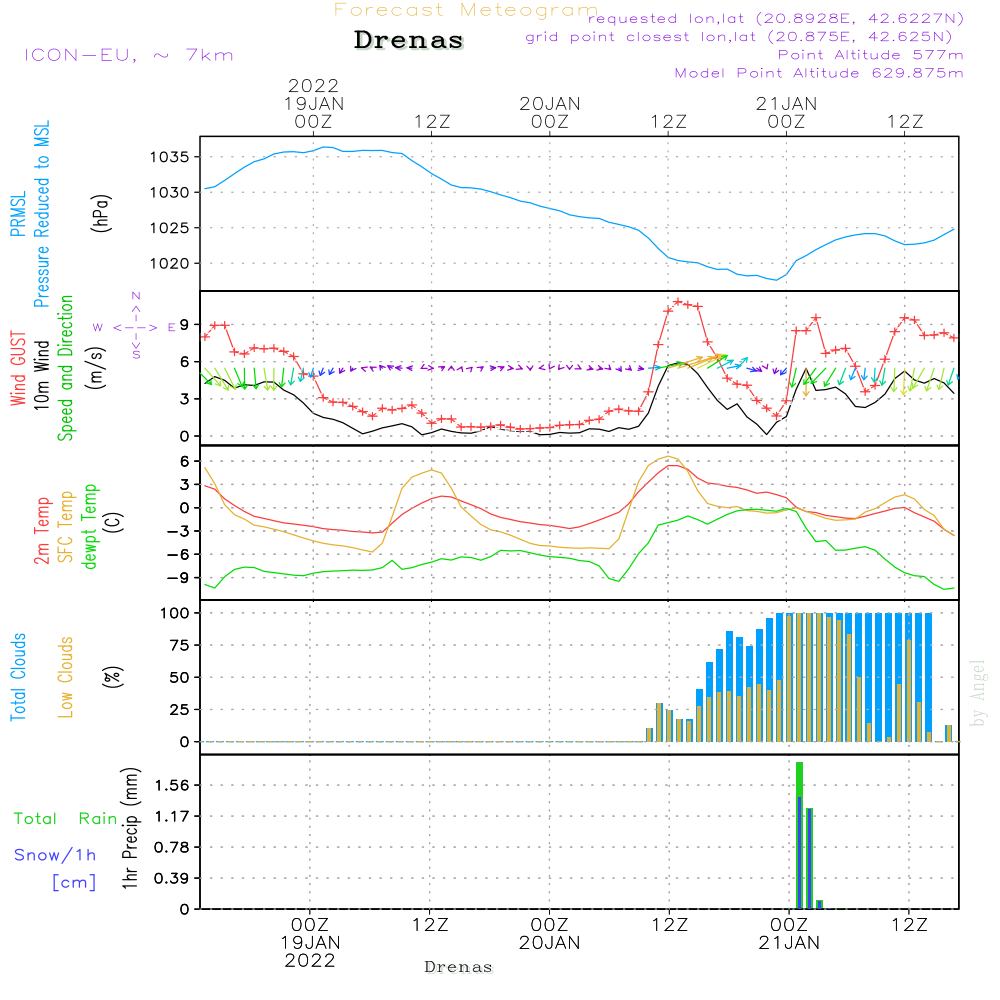1000x1000 pixels.
Task: Click the 'Total Clouds' axis legend
Action: coord(18,677)
